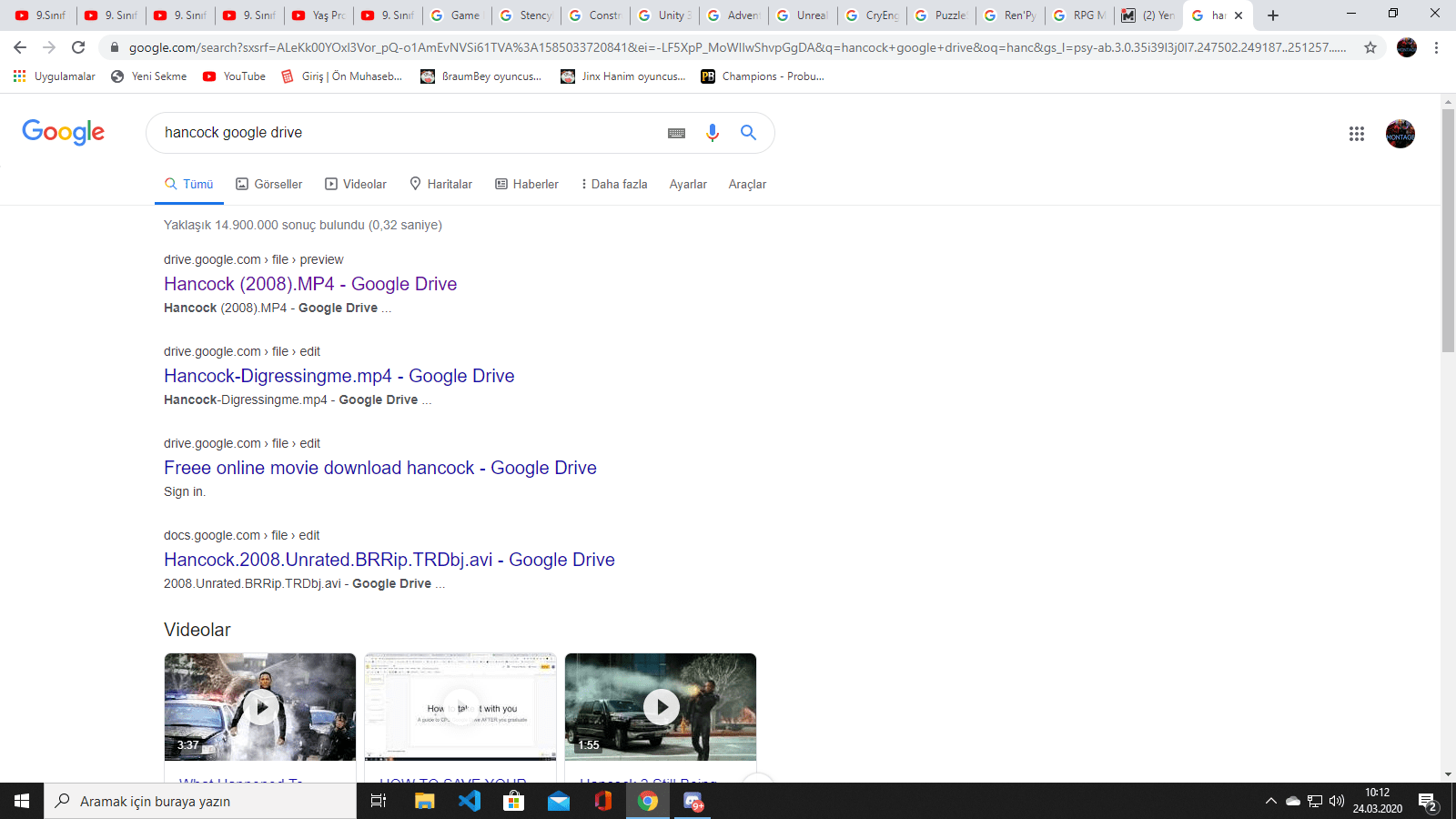Launch File Explorer from taskbar
This screenshot has width=1456, height=819.
tap(425, 801)
